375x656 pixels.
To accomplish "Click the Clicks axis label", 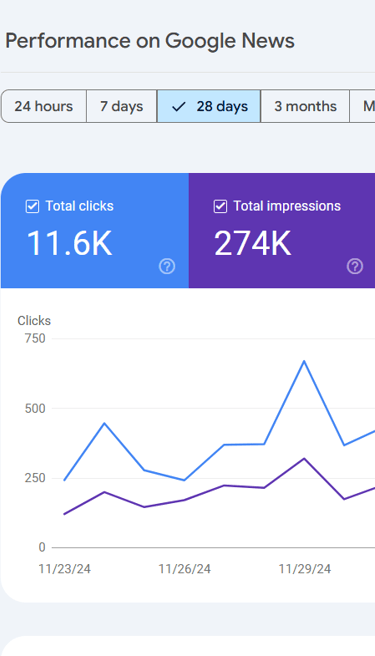I will pos(34,321).
